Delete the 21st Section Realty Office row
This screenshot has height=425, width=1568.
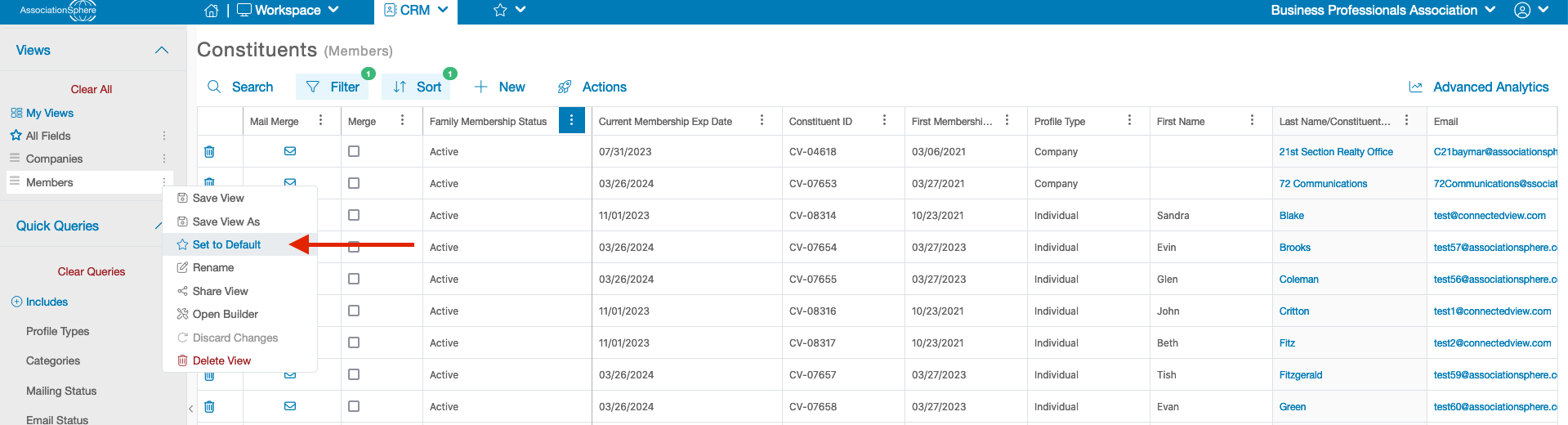209,151
